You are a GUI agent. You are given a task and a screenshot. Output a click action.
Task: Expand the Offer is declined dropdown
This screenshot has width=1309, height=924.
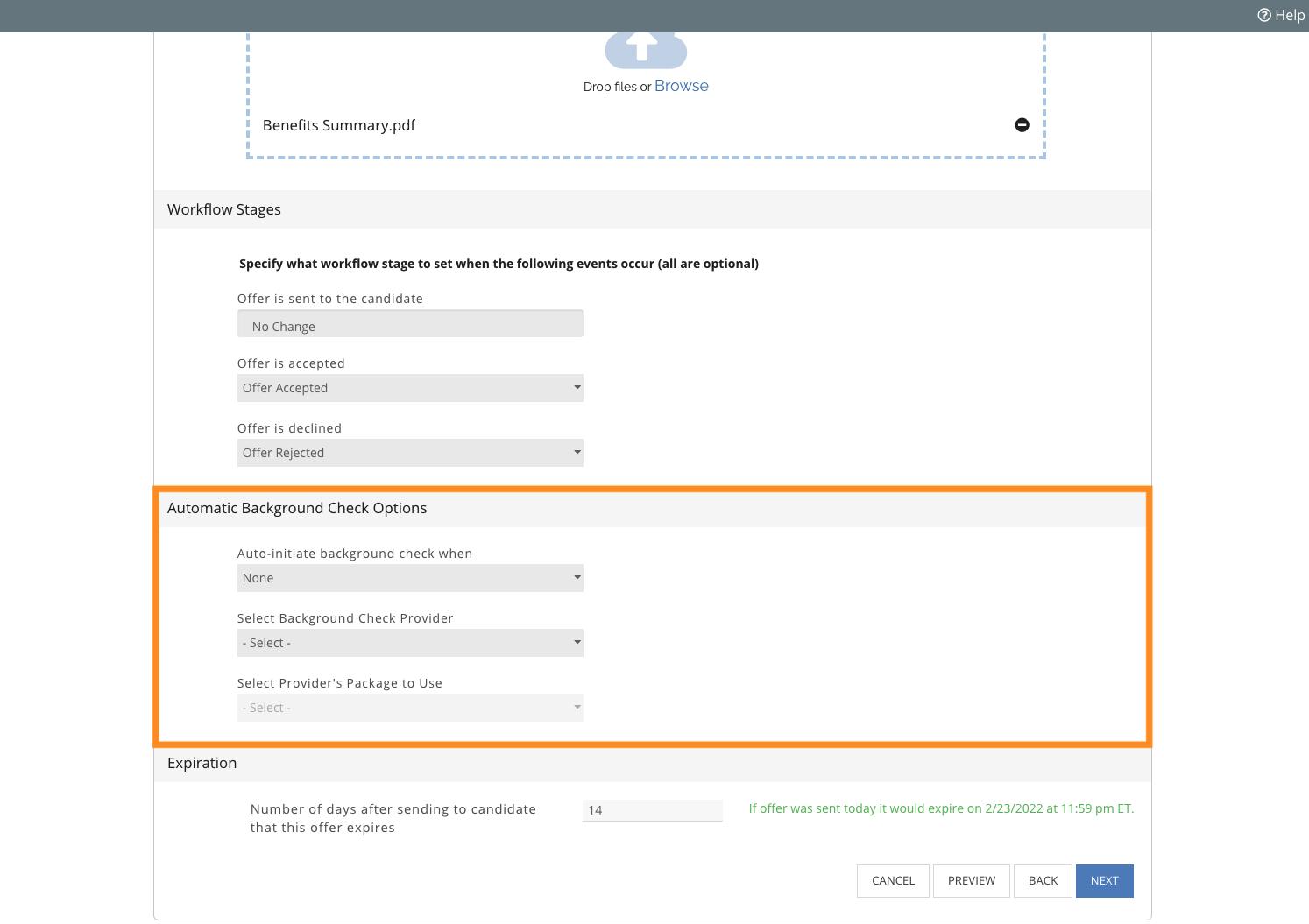(410, 453)
